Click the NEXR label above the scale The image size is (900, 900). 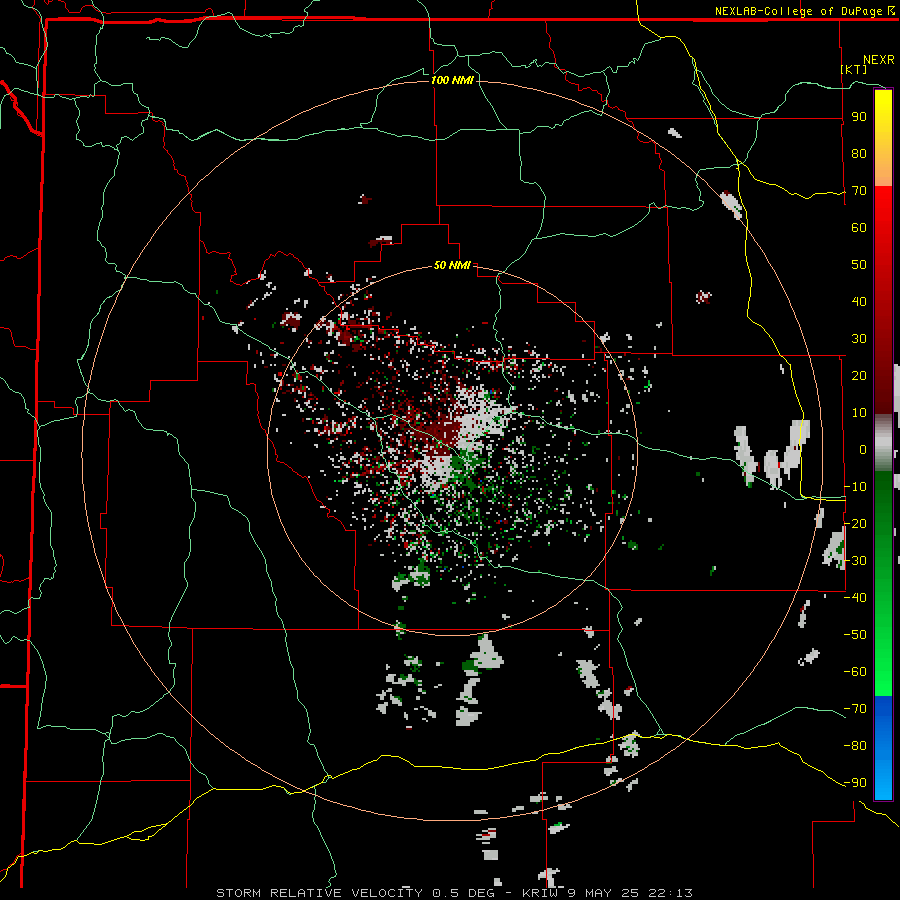pos(878,60)
